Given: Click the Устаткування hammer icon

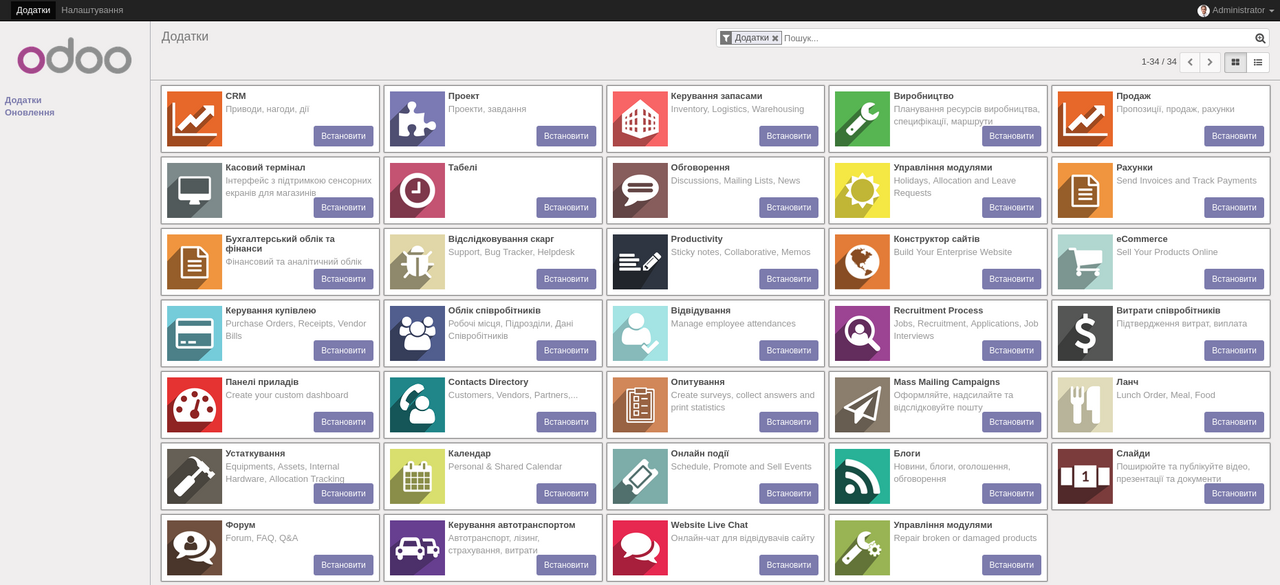Looking at the screenshot, I should click(x=194, y=476).
